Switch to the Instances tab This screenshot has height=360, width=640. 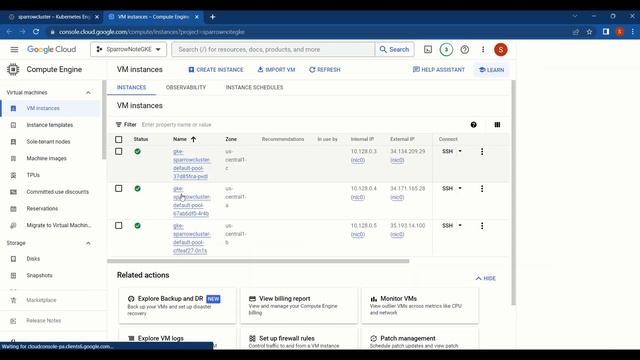tap(131, 87)
